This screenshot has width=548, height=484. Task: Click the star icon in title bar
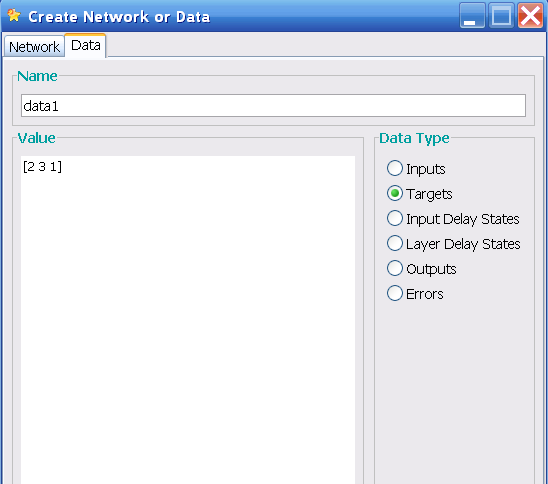click(14, 16)
